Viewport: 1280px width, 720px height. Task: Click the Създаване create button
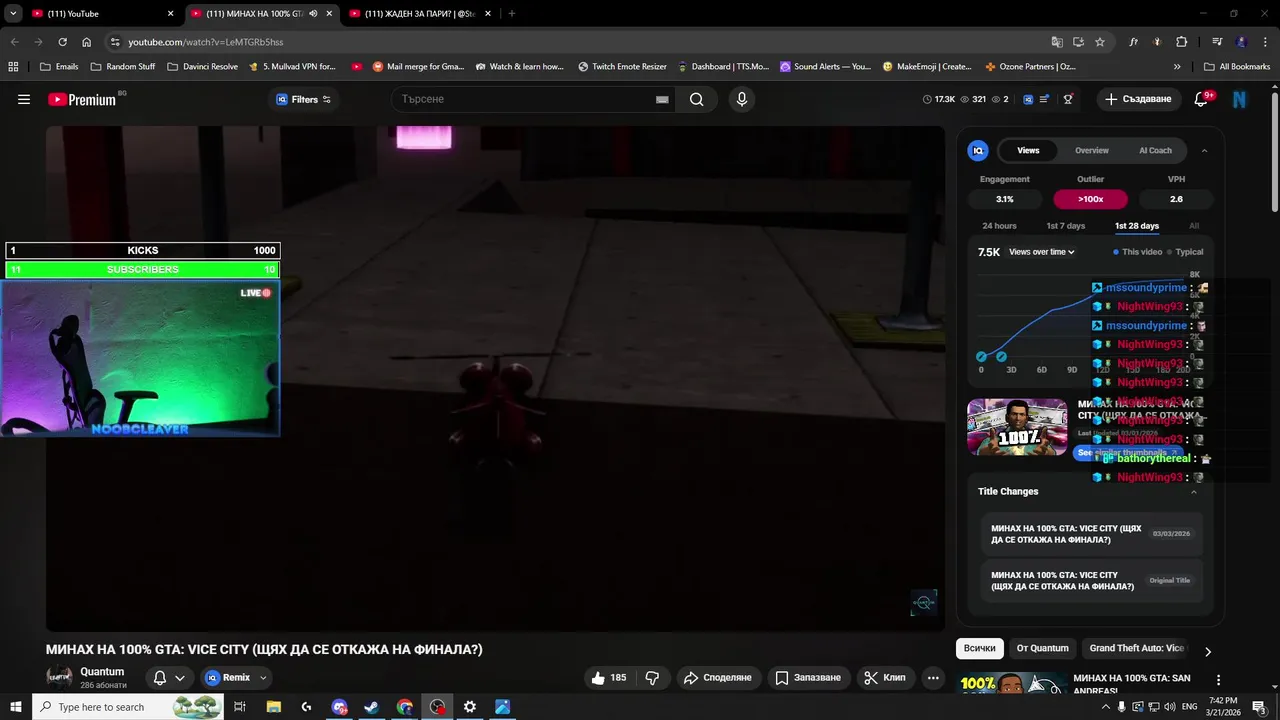pyautogui.click(x=1139, y=99)
